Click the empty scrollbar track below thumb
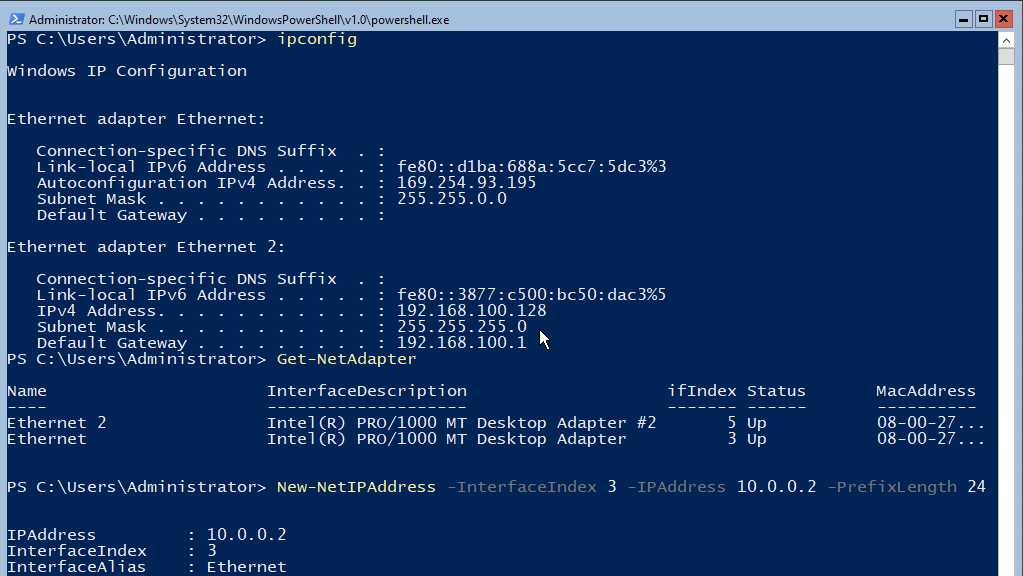Screen dimensions: 1023x576 pyautogui.click(x=1006, y=320)
